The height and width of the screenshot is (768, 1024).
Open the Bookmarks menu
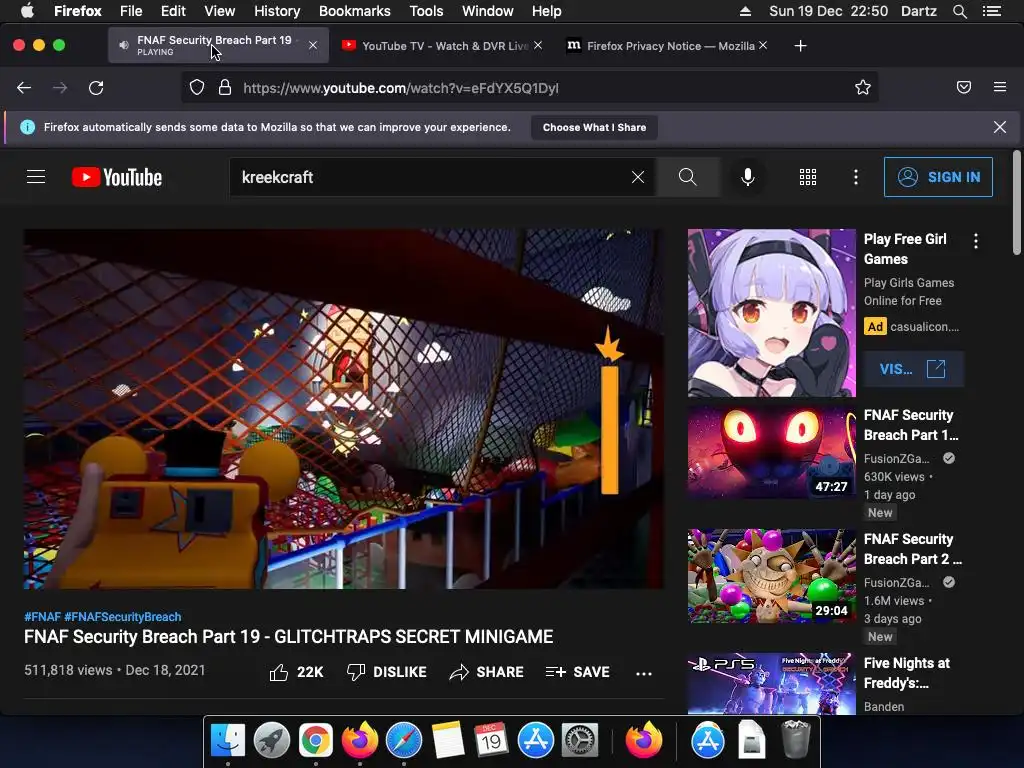click(355, 11)
